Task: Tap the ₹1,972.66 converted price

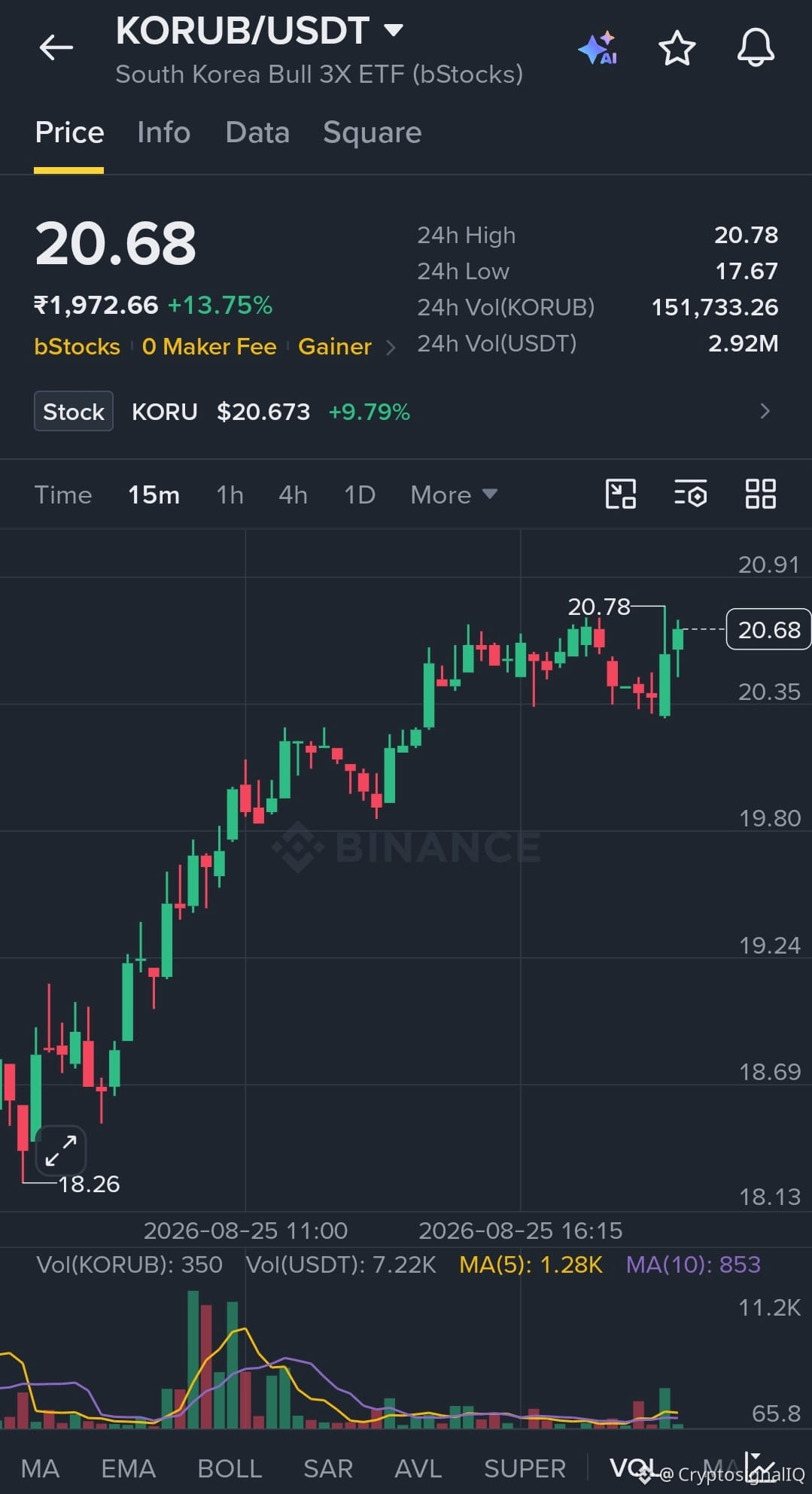Action: pyautogui.click(x=96, y=305)
